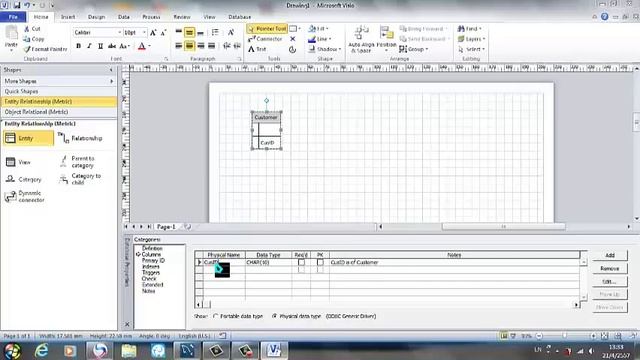Switch to the Database ribbon tab
This screenshot has height=360, width=640.
240,17
